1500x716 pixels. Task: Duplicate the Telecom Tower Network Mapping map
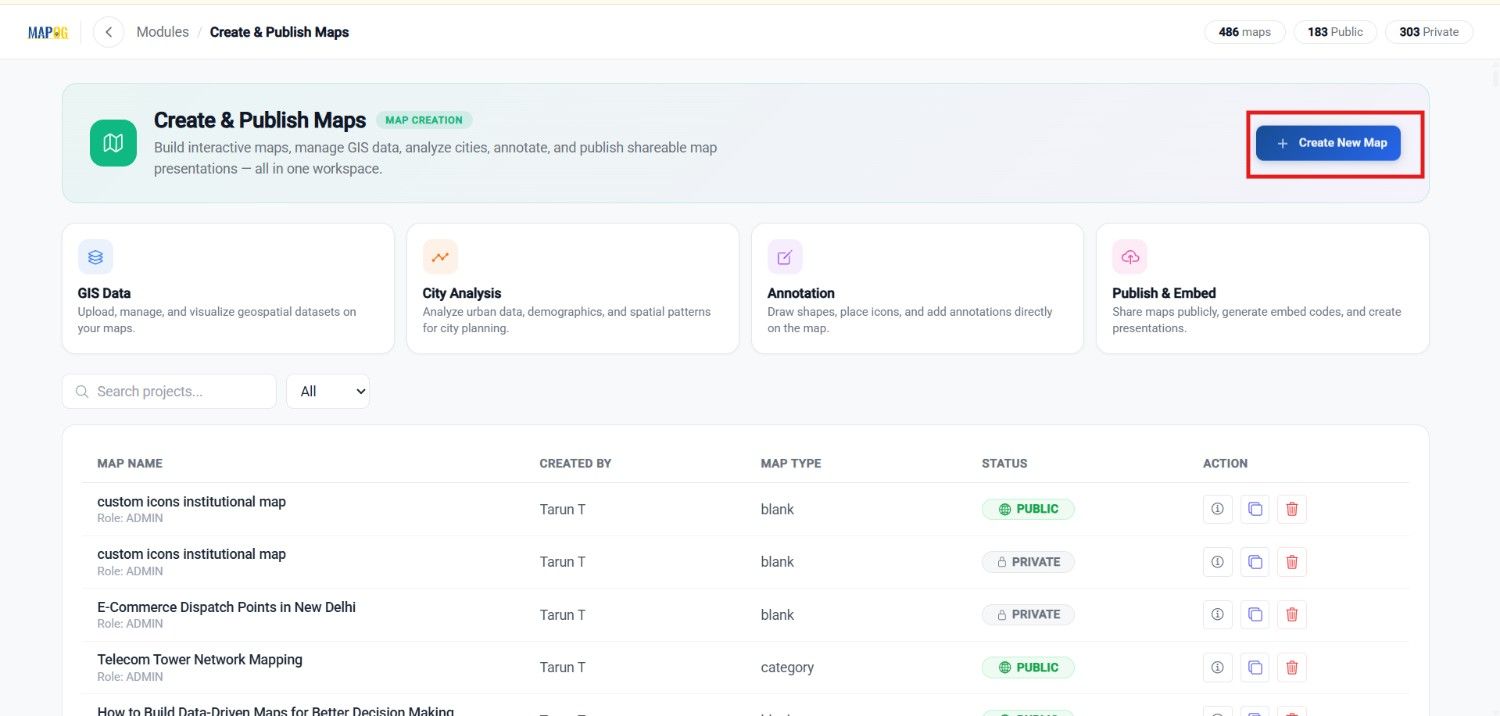tap(1255, 667)
